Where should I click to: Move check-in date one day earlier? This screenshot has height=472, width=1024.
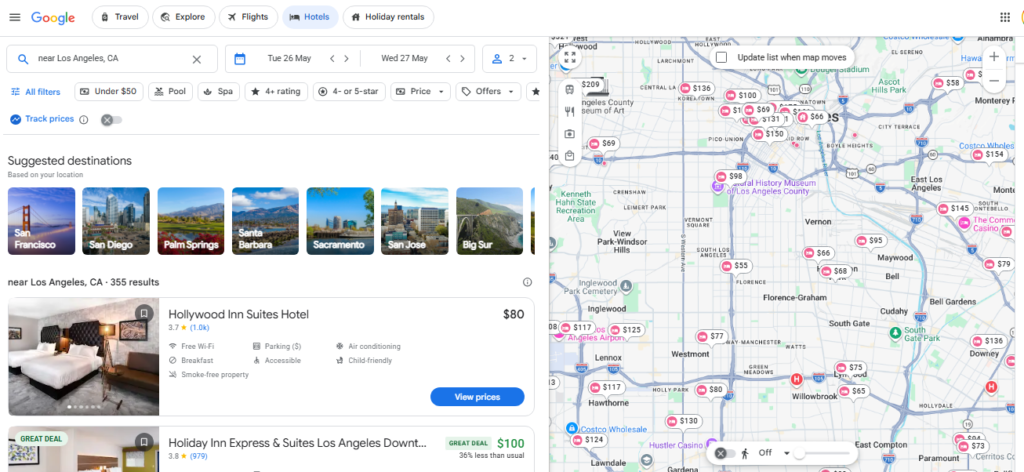pos(332,59)
